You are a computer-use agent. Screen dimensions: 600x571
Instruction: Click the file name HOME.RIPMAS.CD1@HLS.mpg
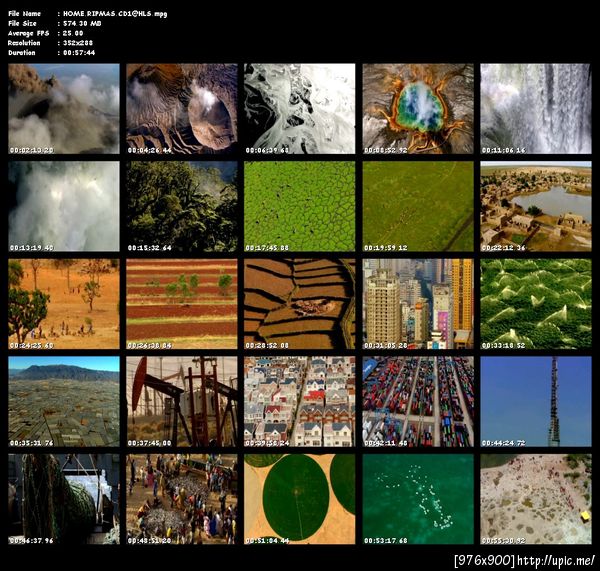(115, 14)
